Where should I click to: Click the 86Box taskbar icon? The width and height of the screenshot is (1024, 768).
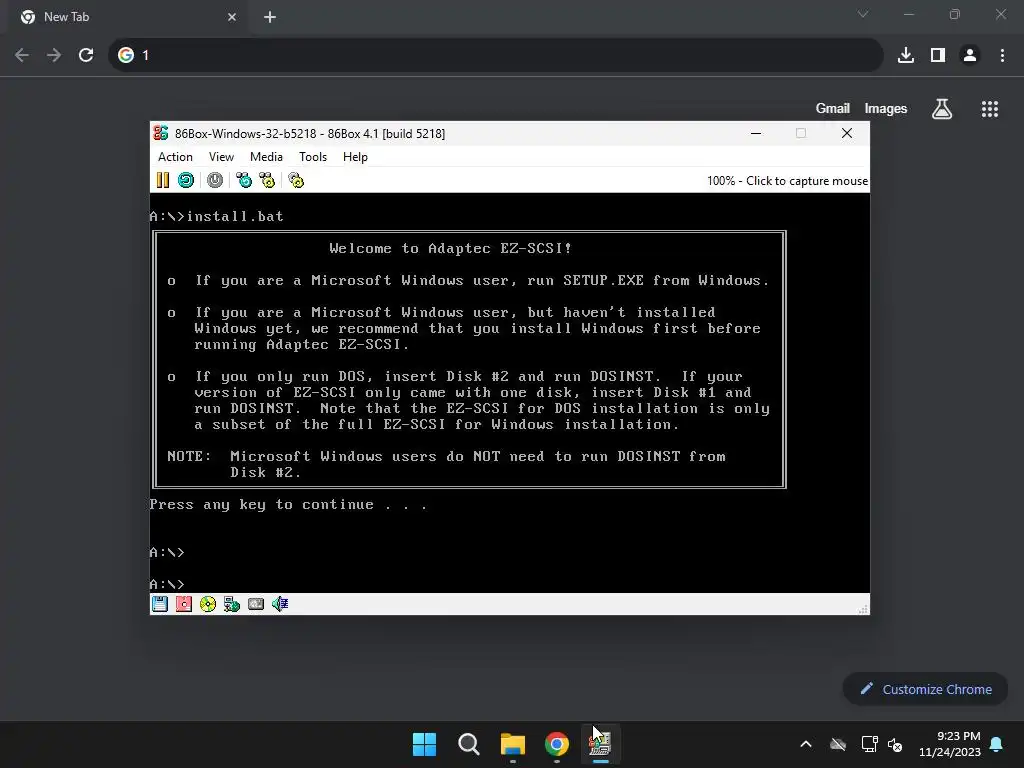[x=601, y=744]
